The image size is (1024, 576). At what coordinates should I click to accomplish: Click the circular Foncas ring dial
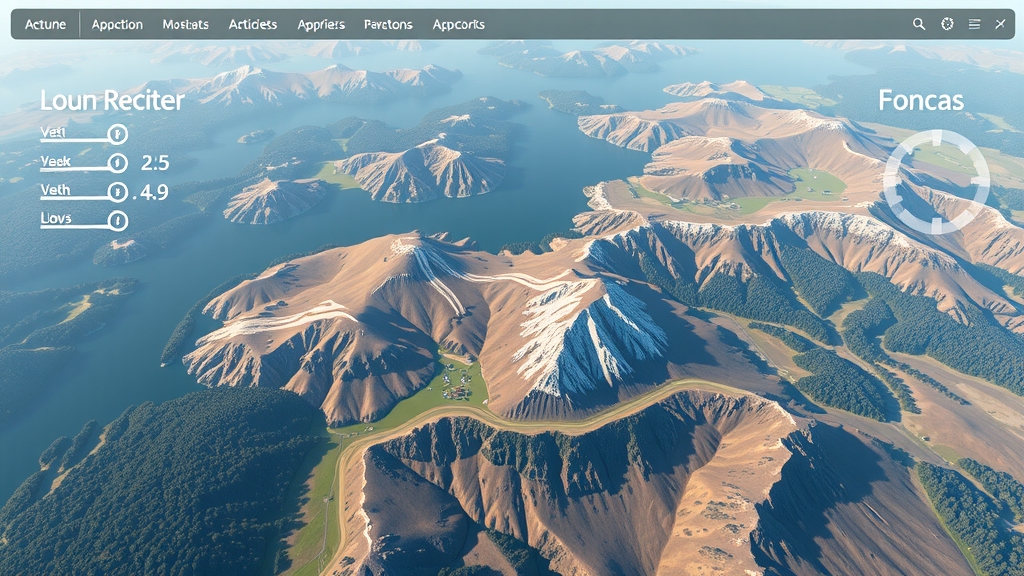(x=936, y=181)
